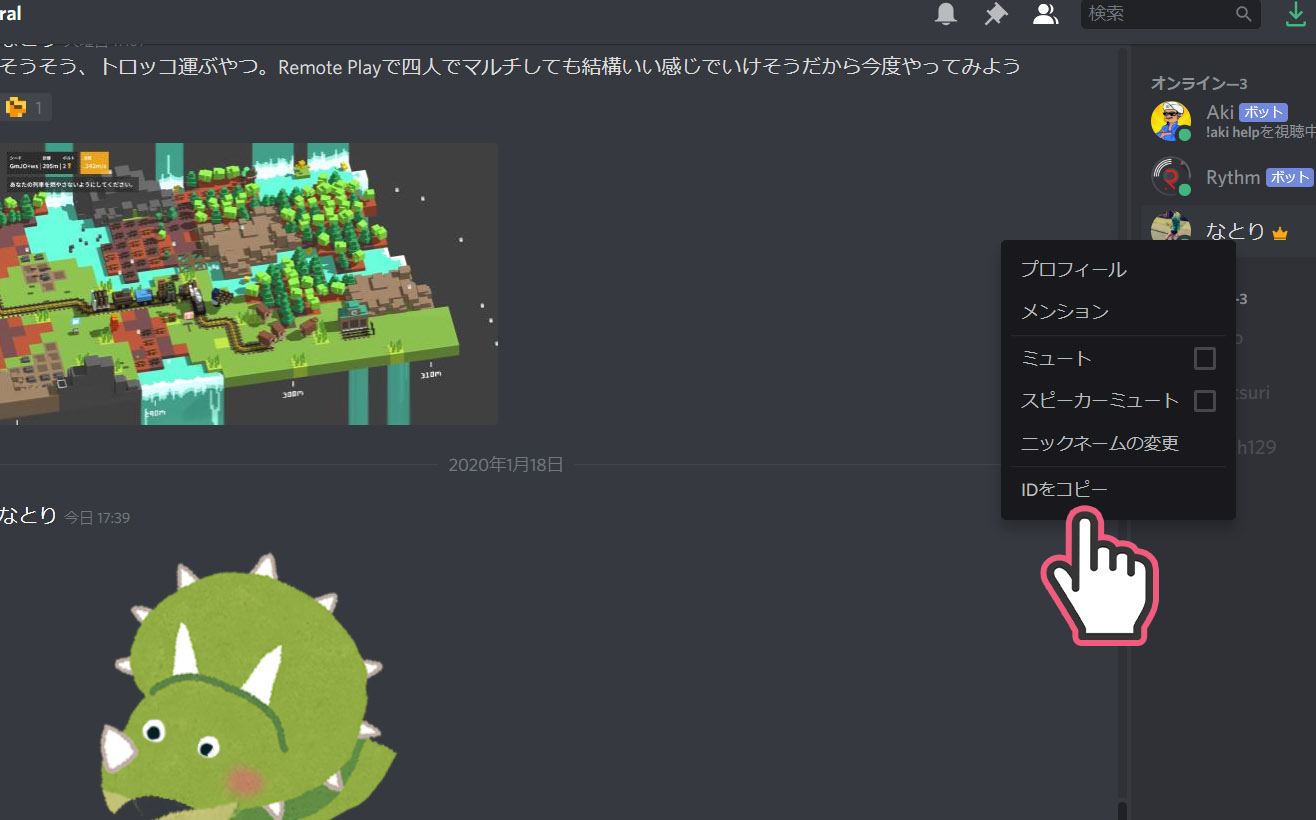Select スピーカーミュート menu entry

click(1118, 400)
